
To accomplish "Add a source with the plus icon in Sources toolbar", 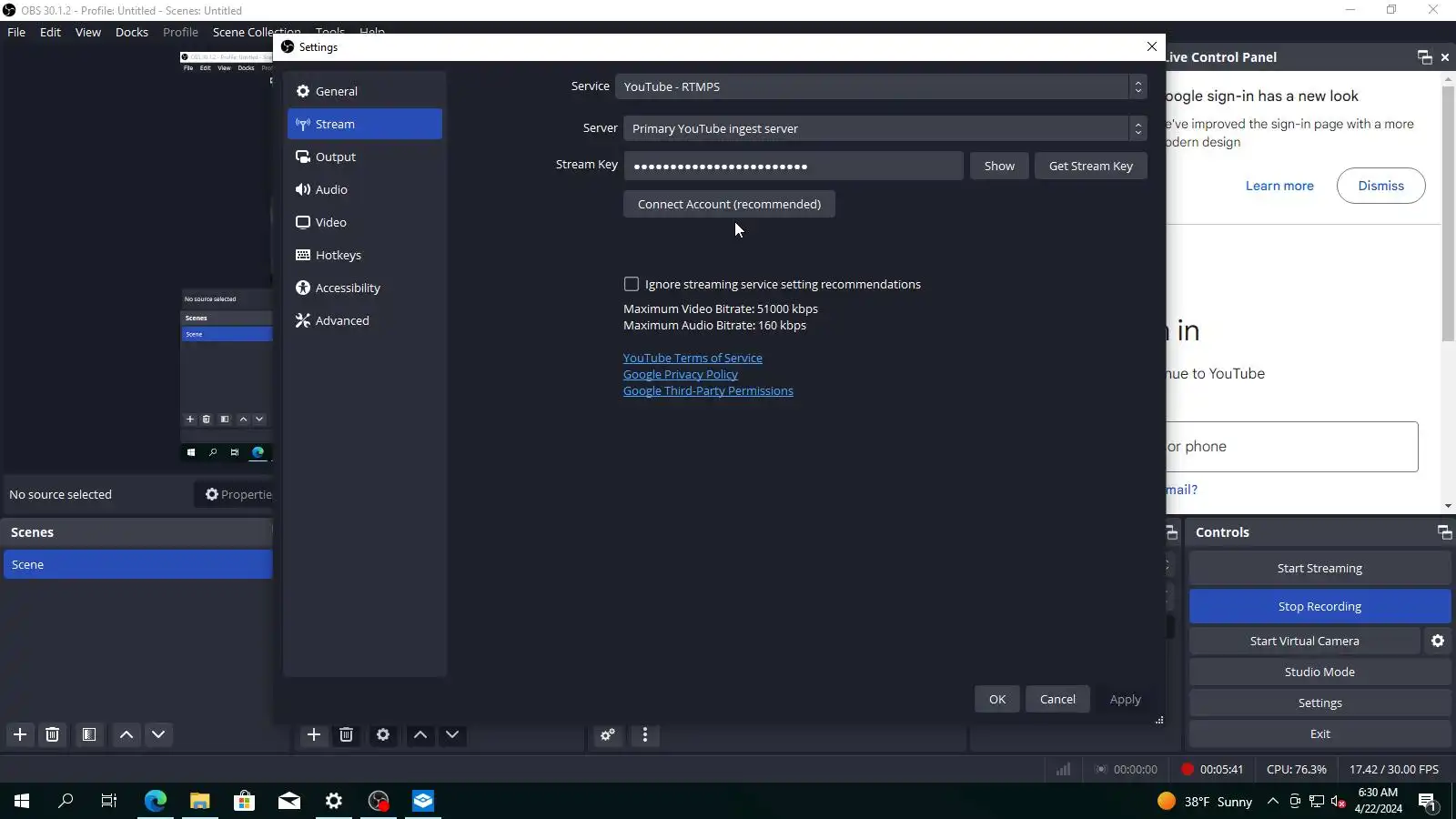I will tap(314, 734).
